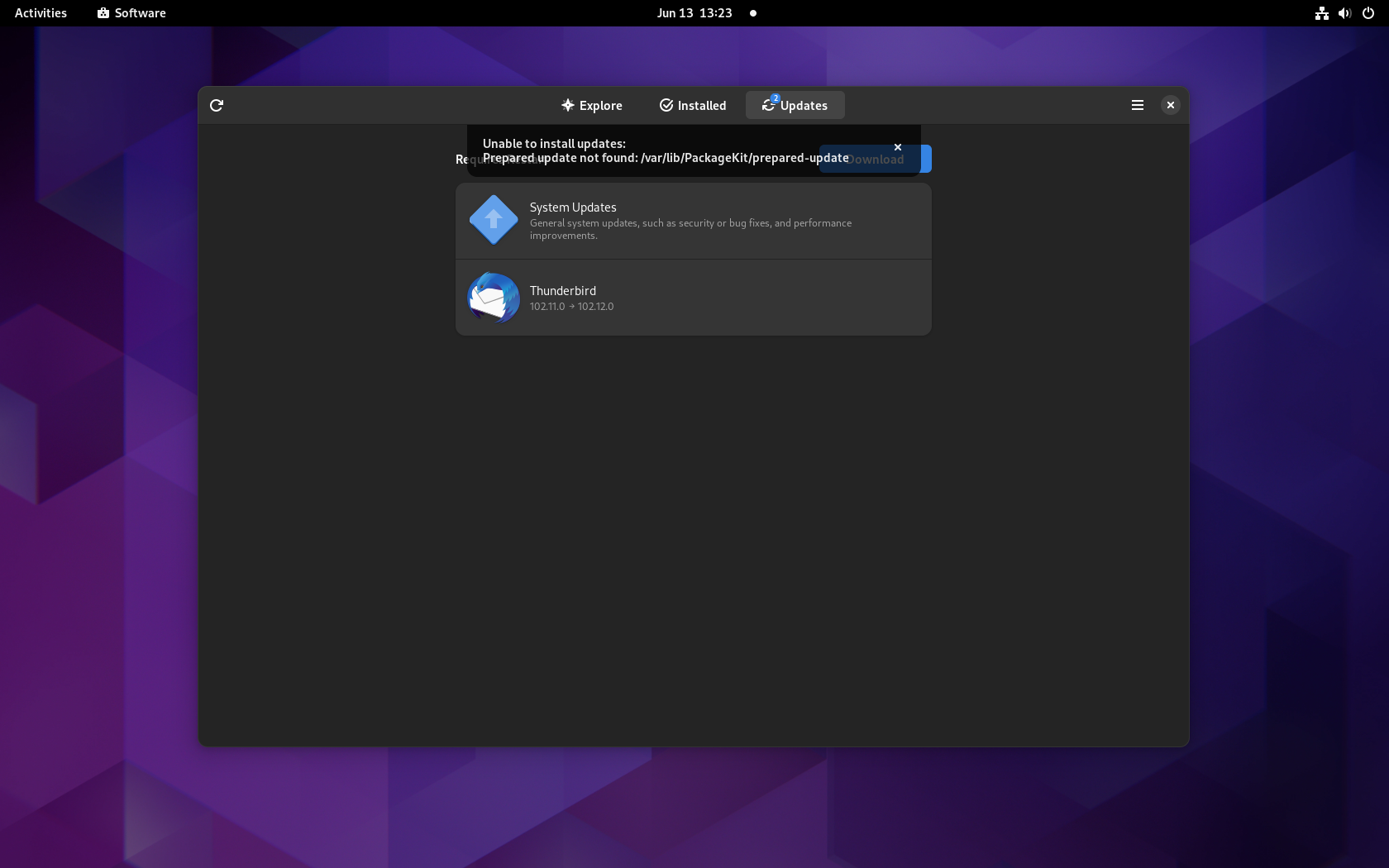Click the System Updates arrow icon
This screenshot has height=868, width=1389.
click(494, 220)
